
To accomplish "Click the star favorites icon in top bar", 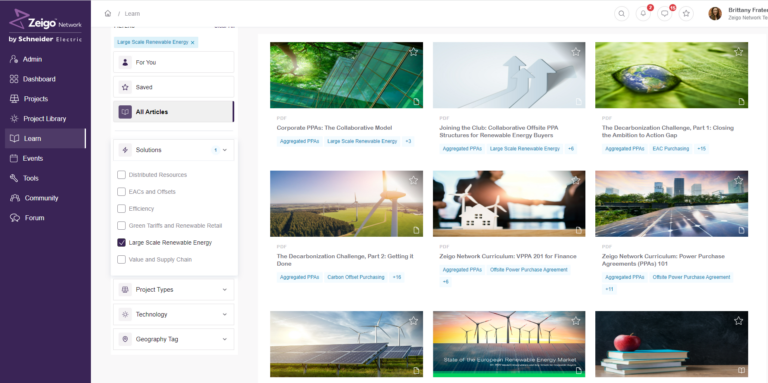I will [686, 14].
